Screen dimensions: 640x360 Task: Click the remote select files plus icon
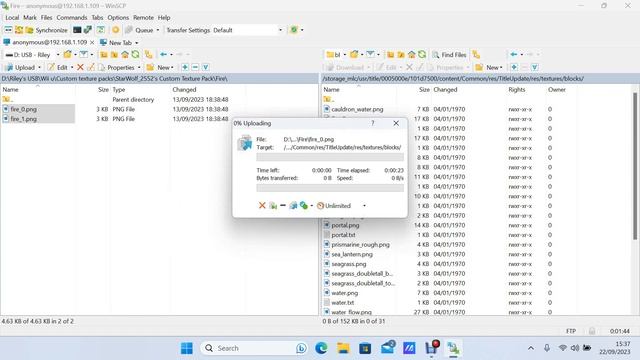click(x=514, y=67)
